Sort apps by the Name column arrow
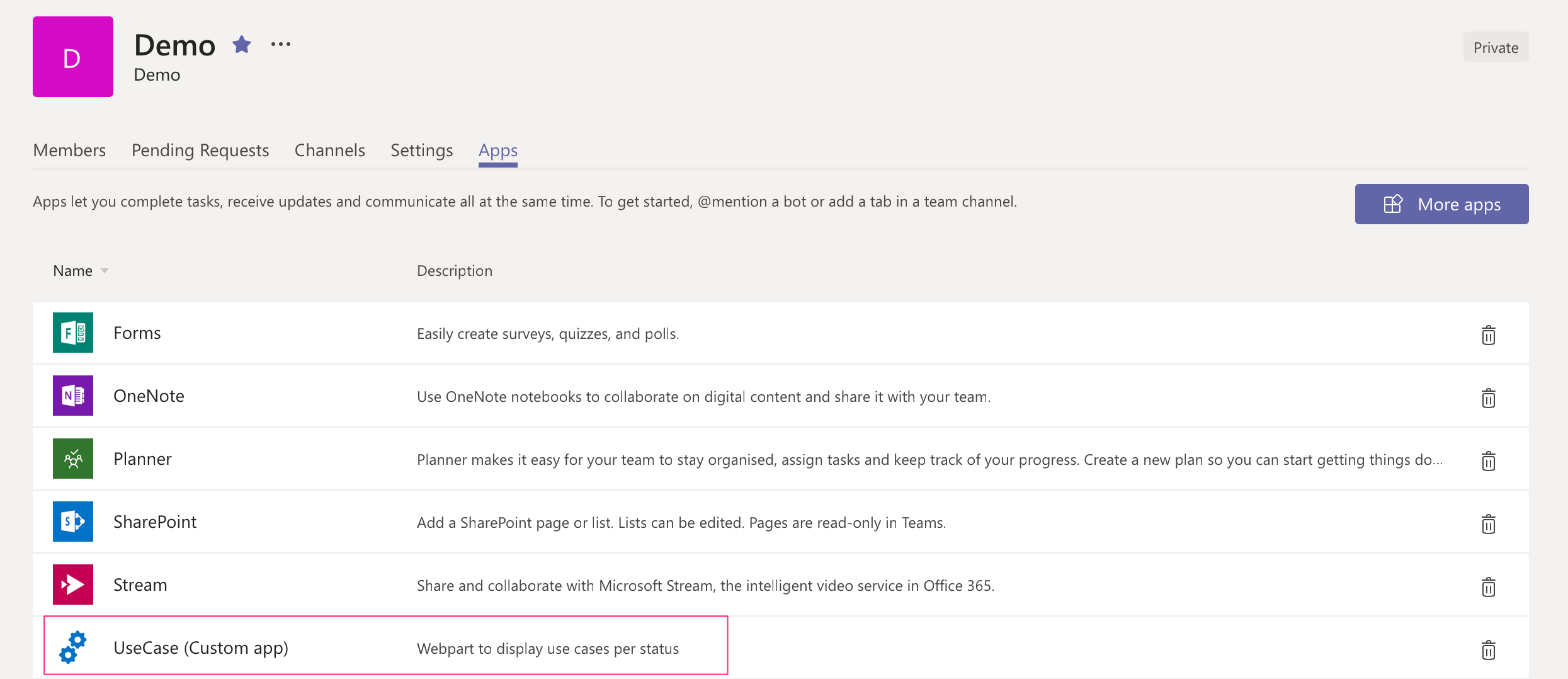The width and height of the screenshot is (1568, 679). click(x=105, y=271)
